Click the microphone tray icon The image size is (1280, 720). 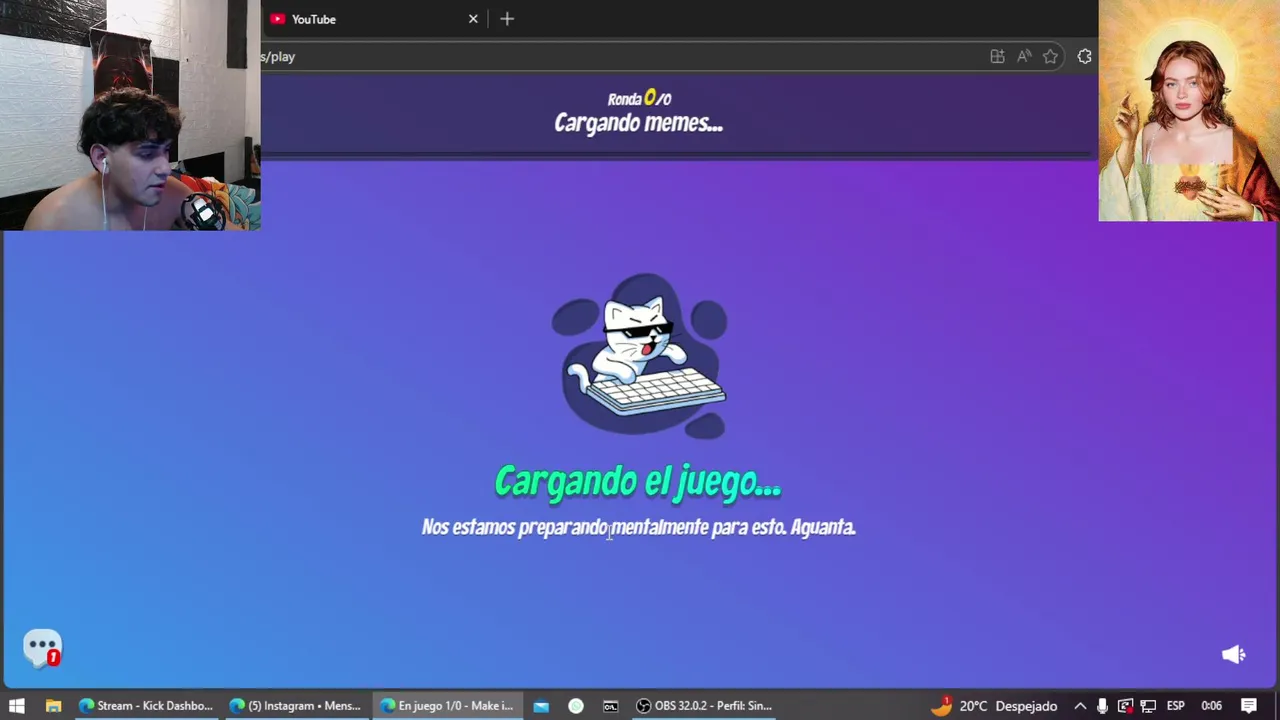1102,706
